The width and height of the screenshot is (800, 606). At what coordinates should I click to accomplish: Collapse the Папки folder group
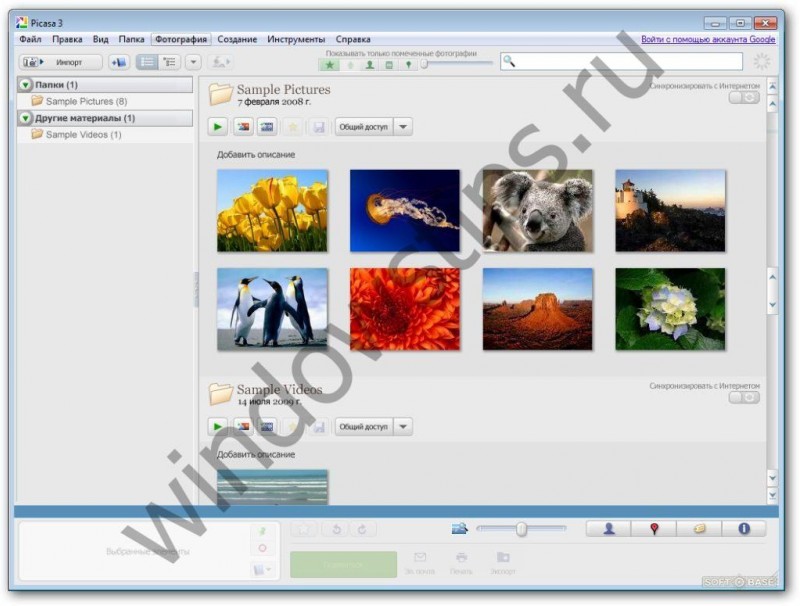pyautogui.click(x=26, y=85)
